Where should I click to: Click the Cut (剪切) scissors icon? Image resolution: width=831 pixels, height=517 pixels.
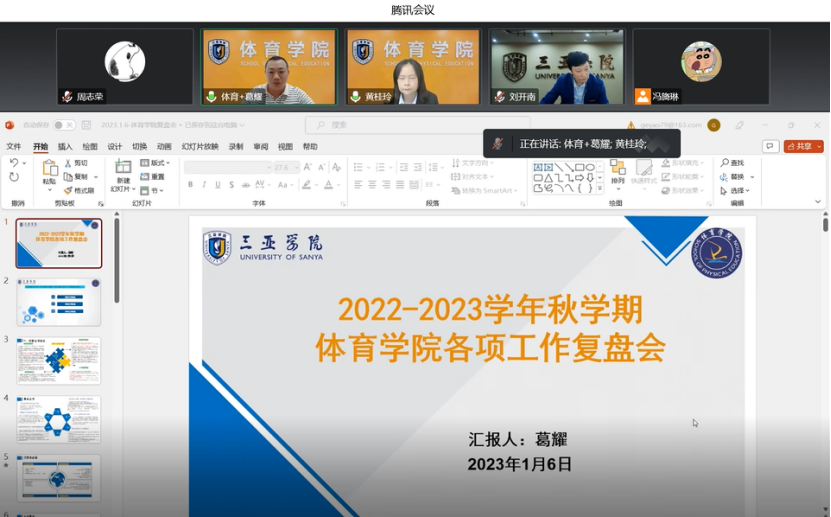(68, 163)
